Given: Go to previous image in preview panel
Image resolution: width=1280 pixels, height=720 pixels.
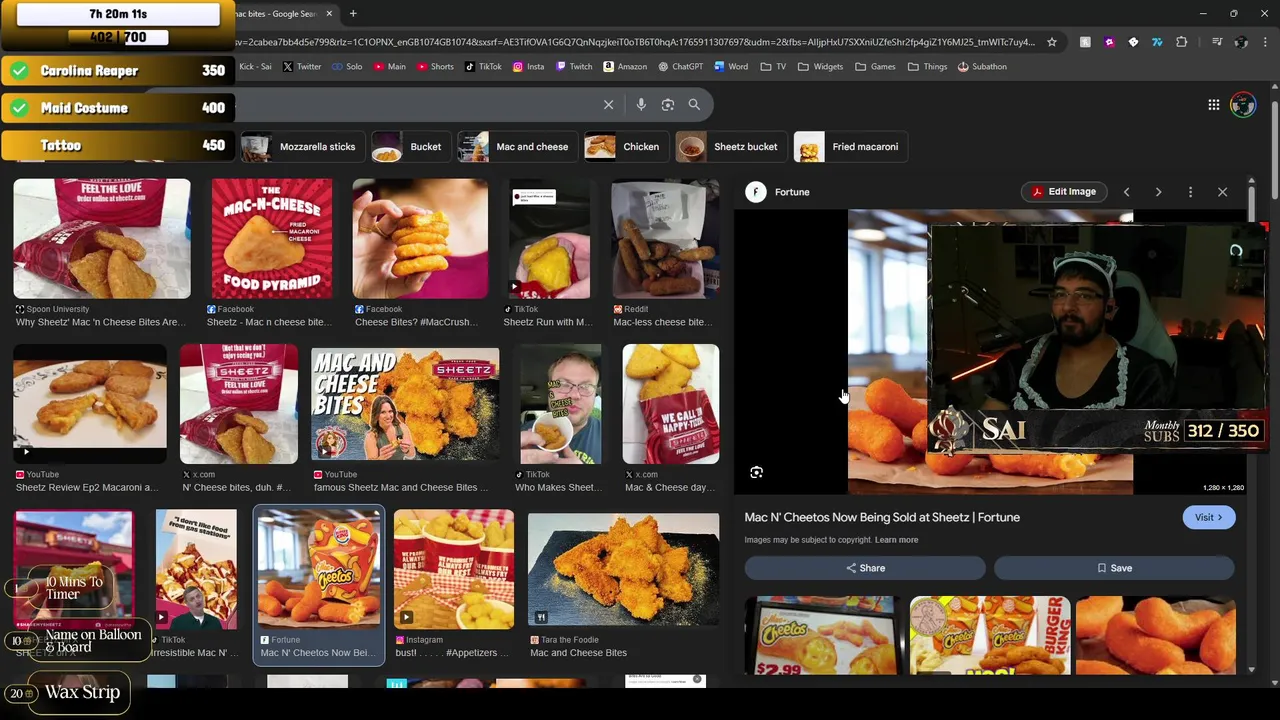Looking at the screenshot, I should point(1126,192).
